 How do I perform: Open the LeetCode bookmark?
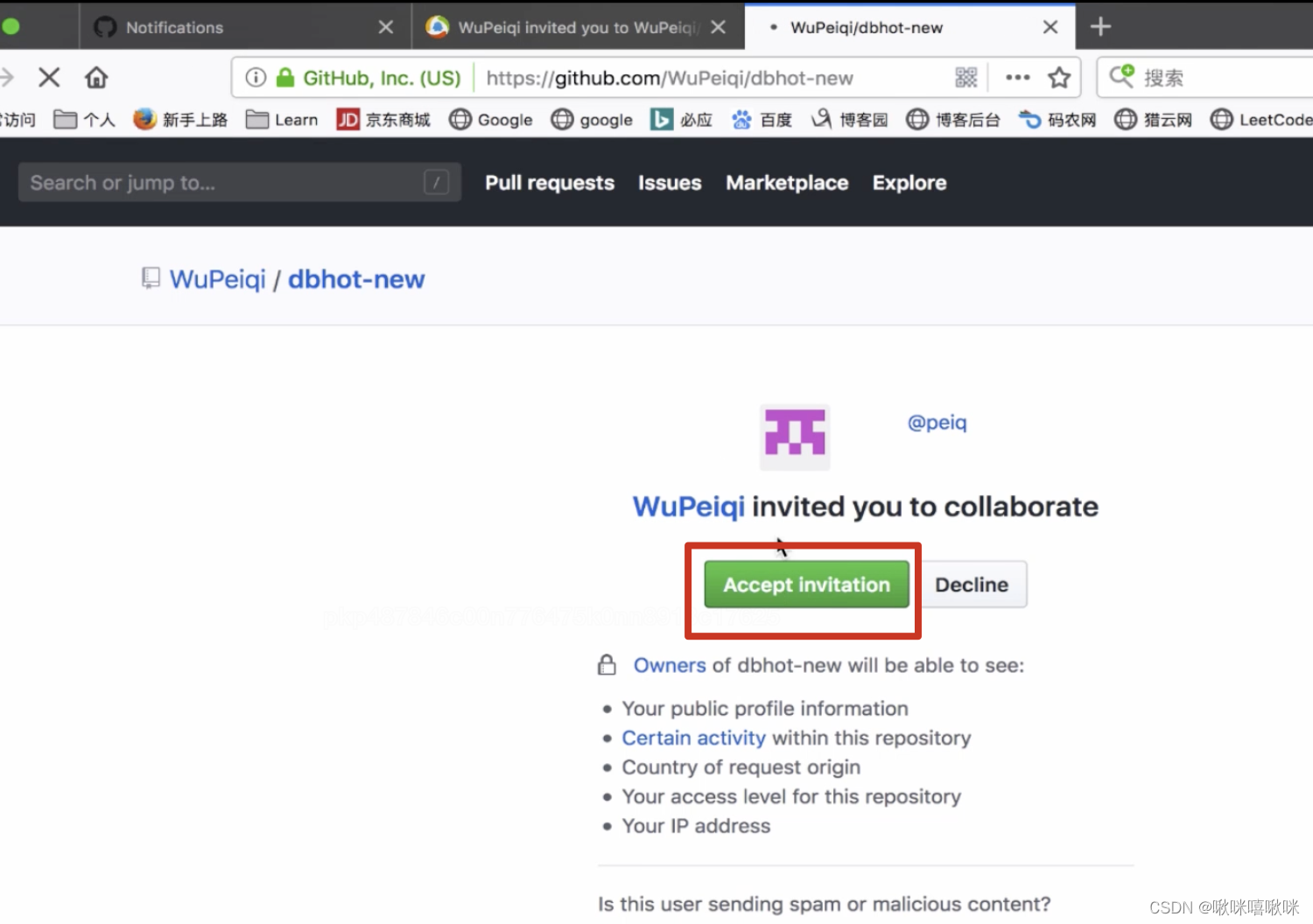[x=1261, y=120]
